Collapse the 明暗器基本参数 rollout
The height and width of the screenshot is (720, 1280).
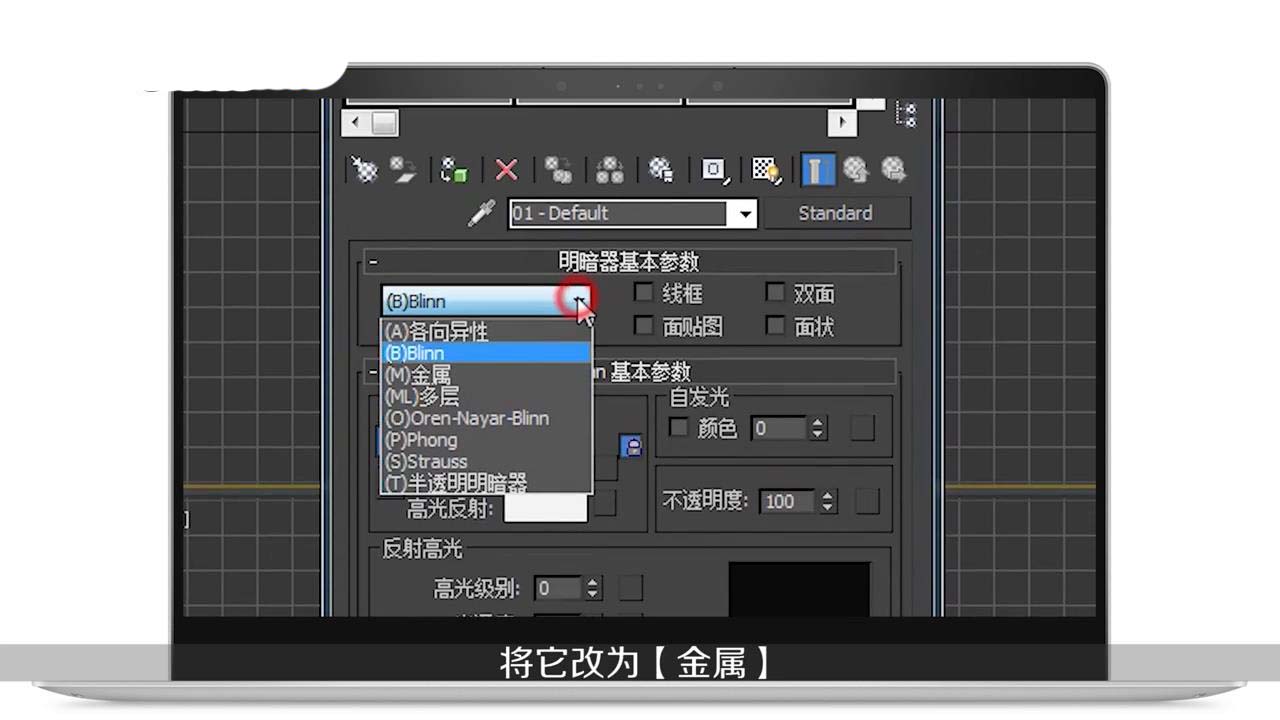tap(373, 262)
